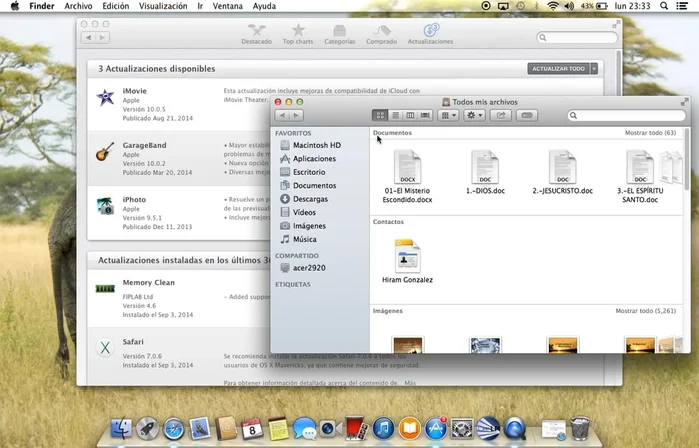Open the Archivo menu in the menu bar

point(78,6)
